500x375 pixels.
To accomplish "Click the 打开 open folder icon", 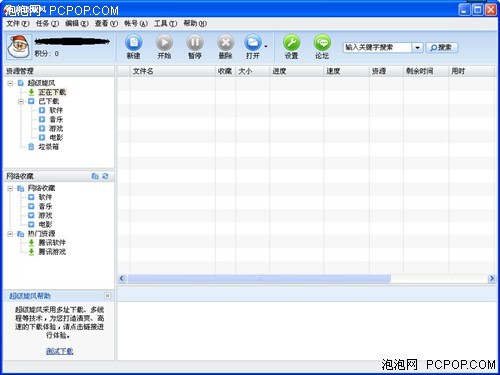I will 253,43.
